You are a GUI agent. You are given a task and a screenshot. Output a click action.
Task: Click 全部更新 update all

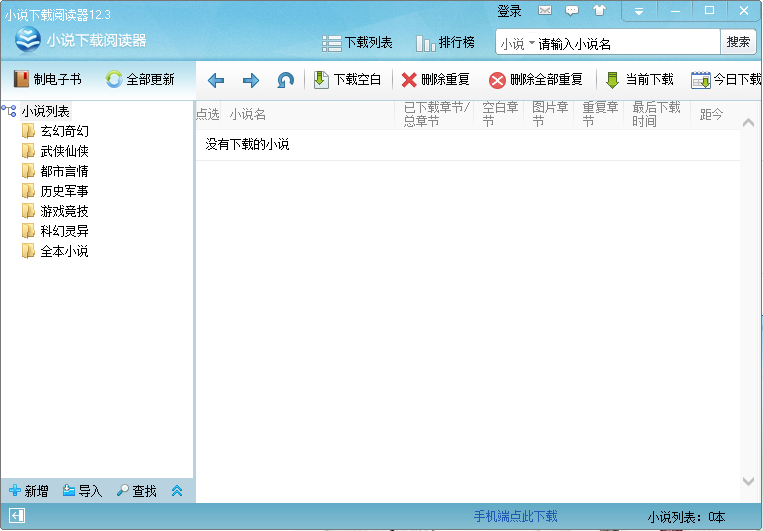tap(140, 79)
